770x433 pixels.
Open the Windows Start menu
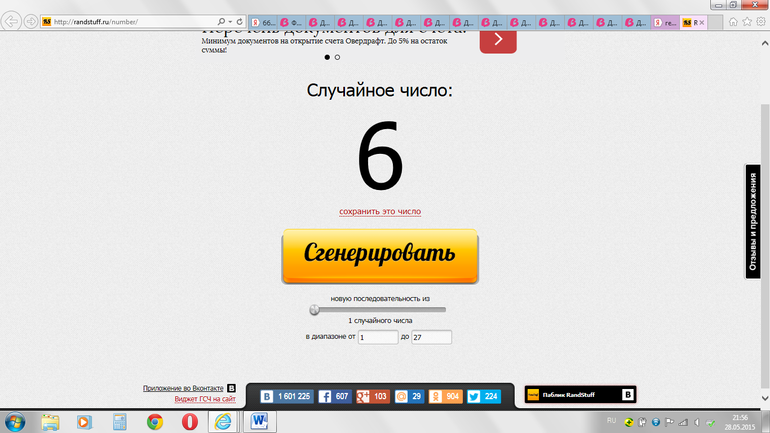click(x=15, y=422)
